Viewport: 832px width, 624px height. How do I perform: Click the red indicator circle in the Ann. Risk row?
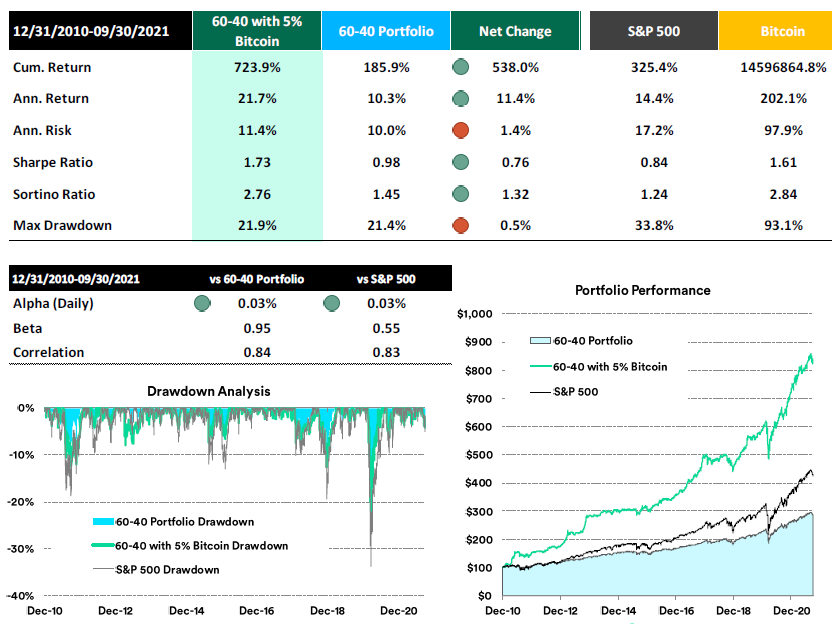[x=461, y=131]
